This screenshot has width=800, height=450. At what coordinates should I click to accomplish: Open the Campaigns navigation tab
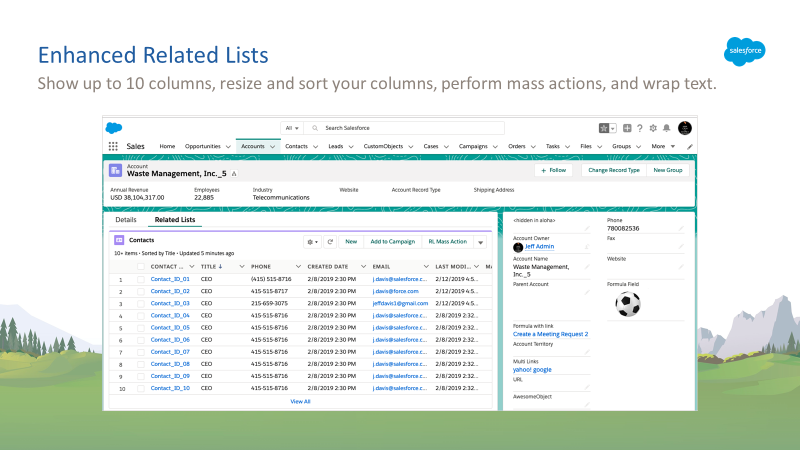[473, 146]
